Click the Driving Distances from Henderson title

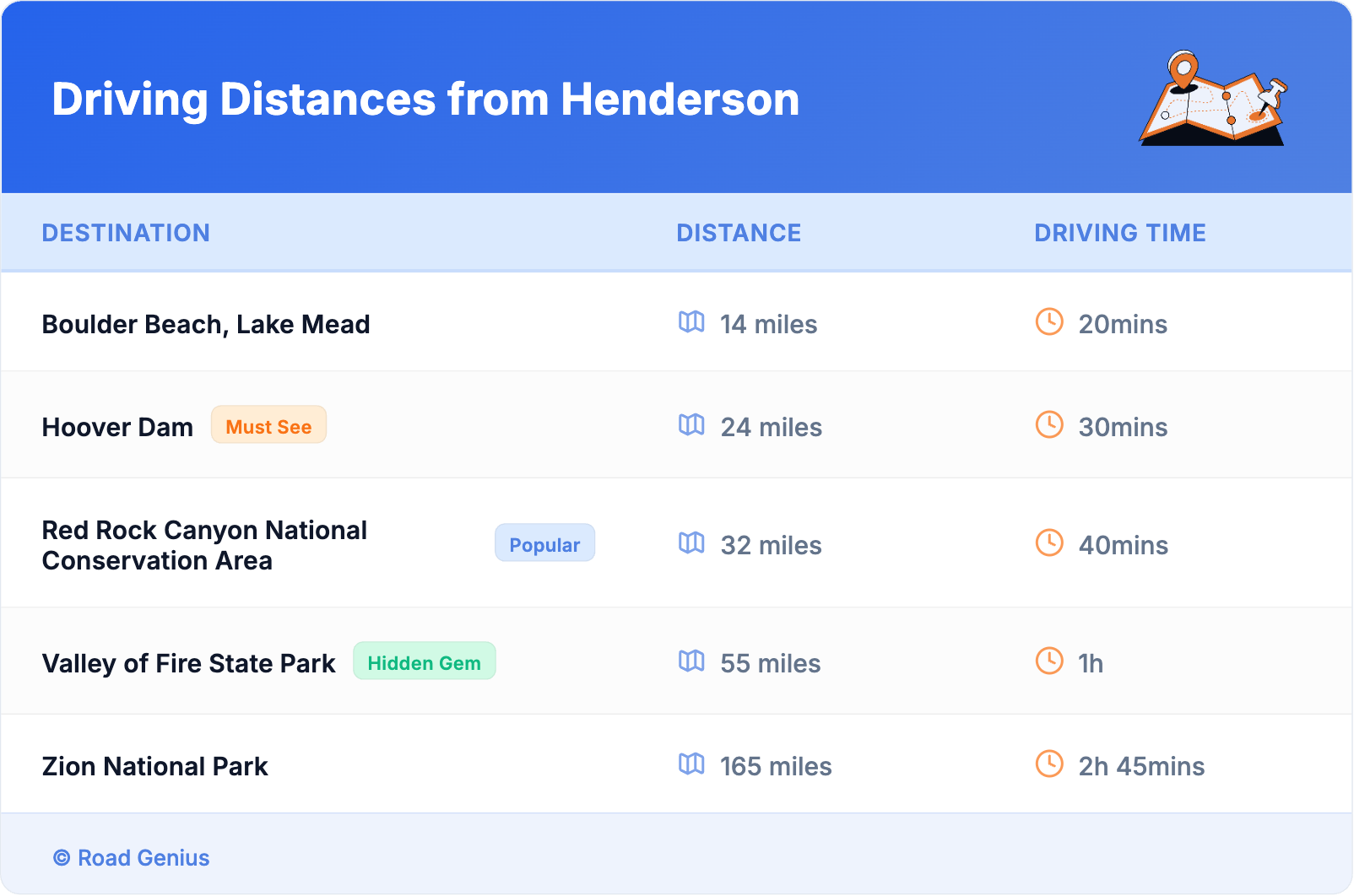click(425, 100)
